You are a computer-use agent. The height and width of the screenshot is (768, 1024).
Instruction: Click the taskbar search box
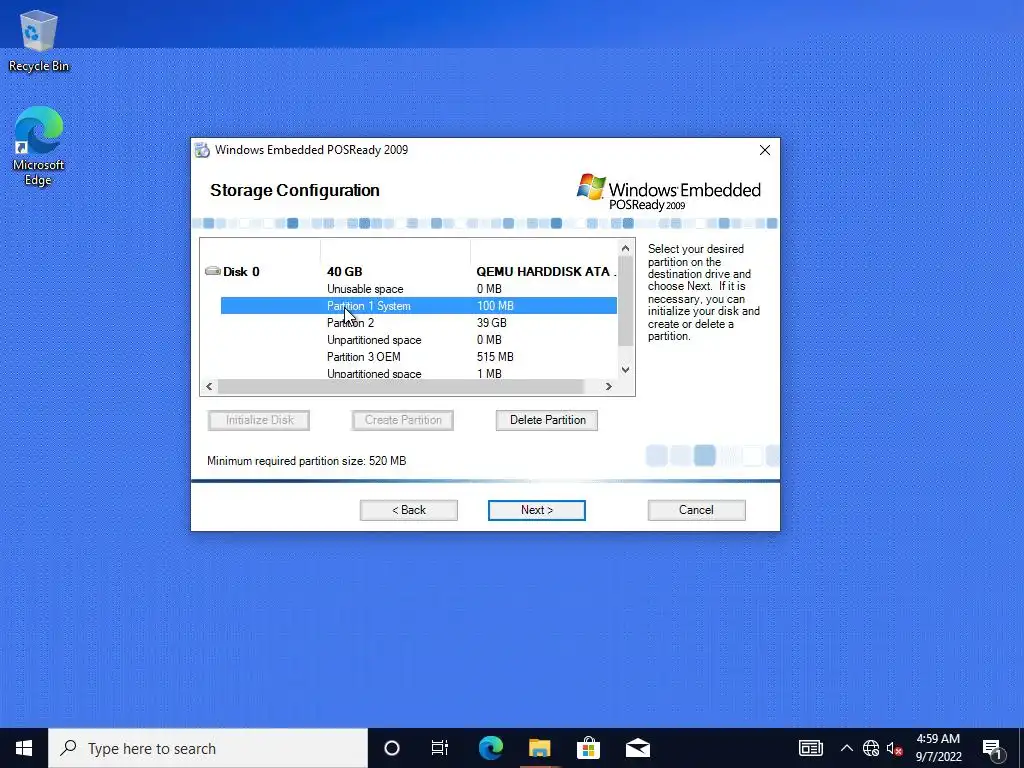208,748
